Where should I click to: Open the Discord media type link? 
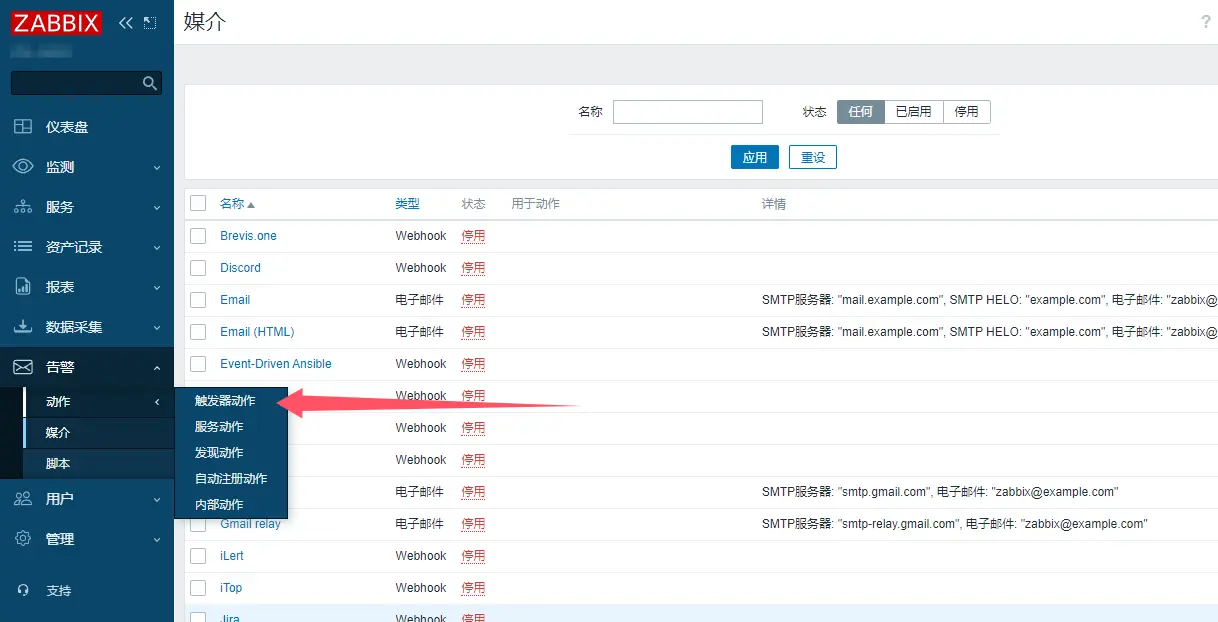point(240,268)
